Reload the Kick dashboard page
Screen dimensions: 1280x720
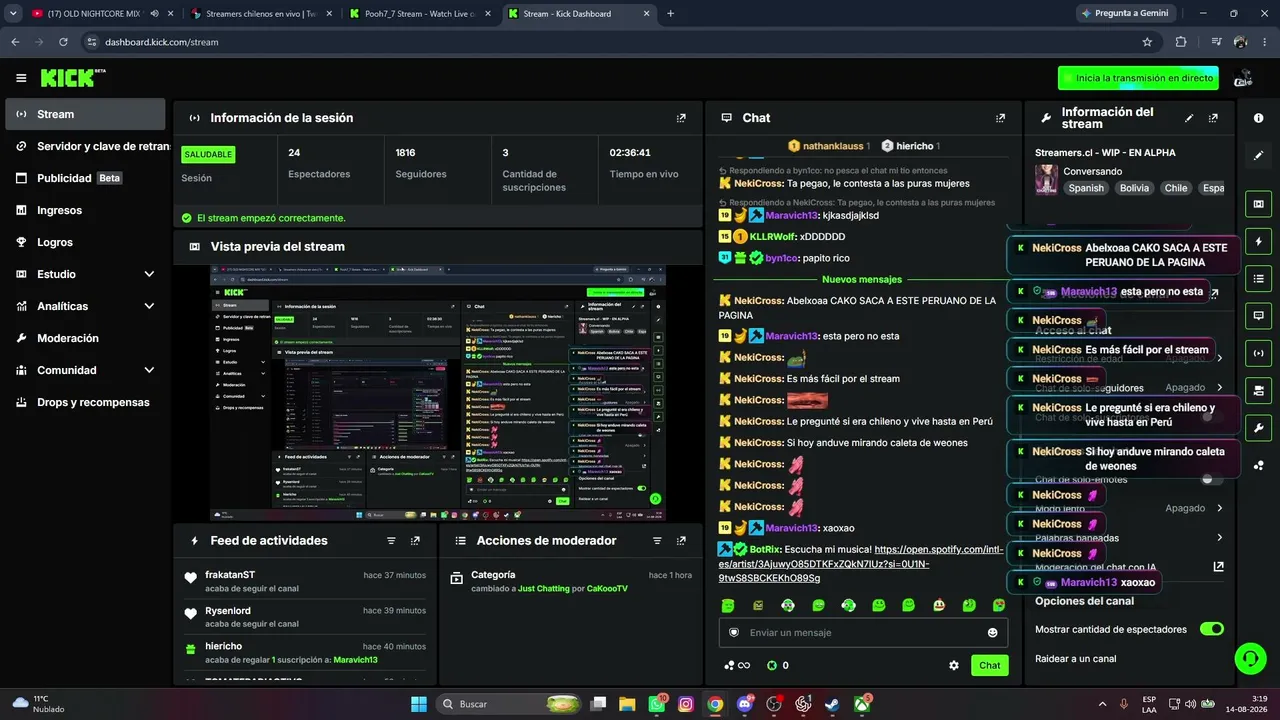pyautogui.click(x=63, y=42)
